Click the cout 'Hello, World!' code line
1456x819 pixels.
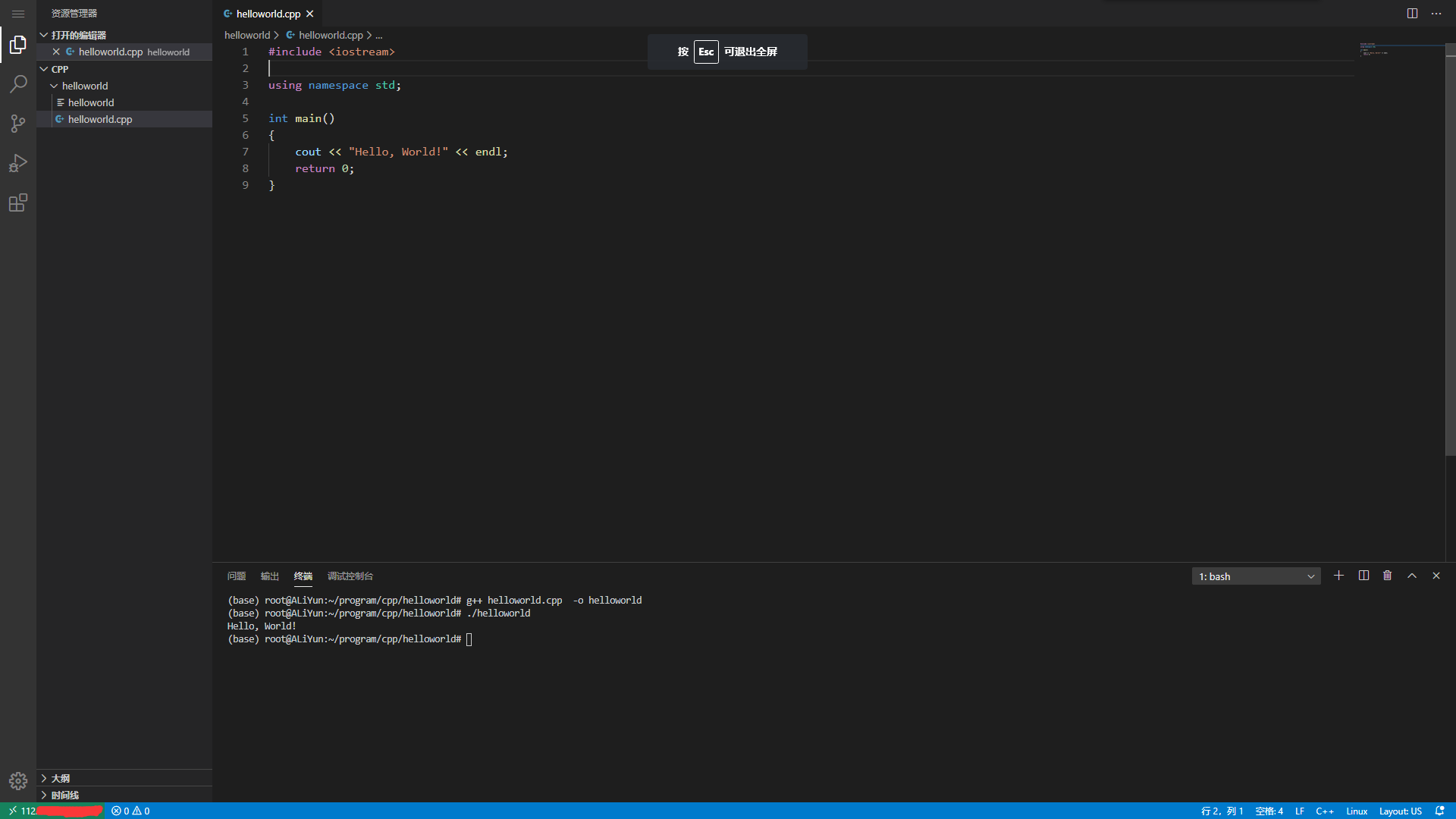pyautogui.click(x=401, y=152)
